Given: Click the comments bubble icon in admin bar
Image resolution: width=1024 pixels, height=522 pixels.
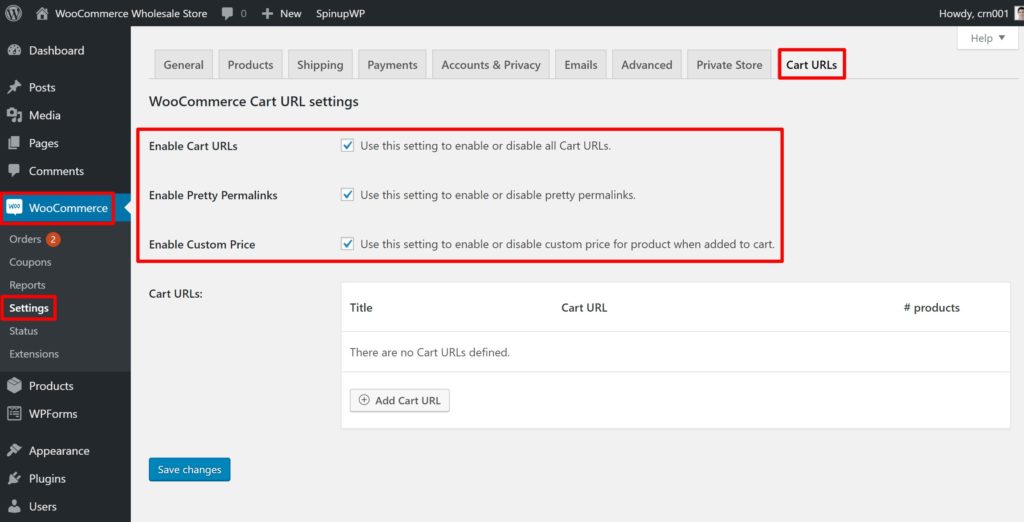Looking at the screenshot, I should tap(227, 13).
